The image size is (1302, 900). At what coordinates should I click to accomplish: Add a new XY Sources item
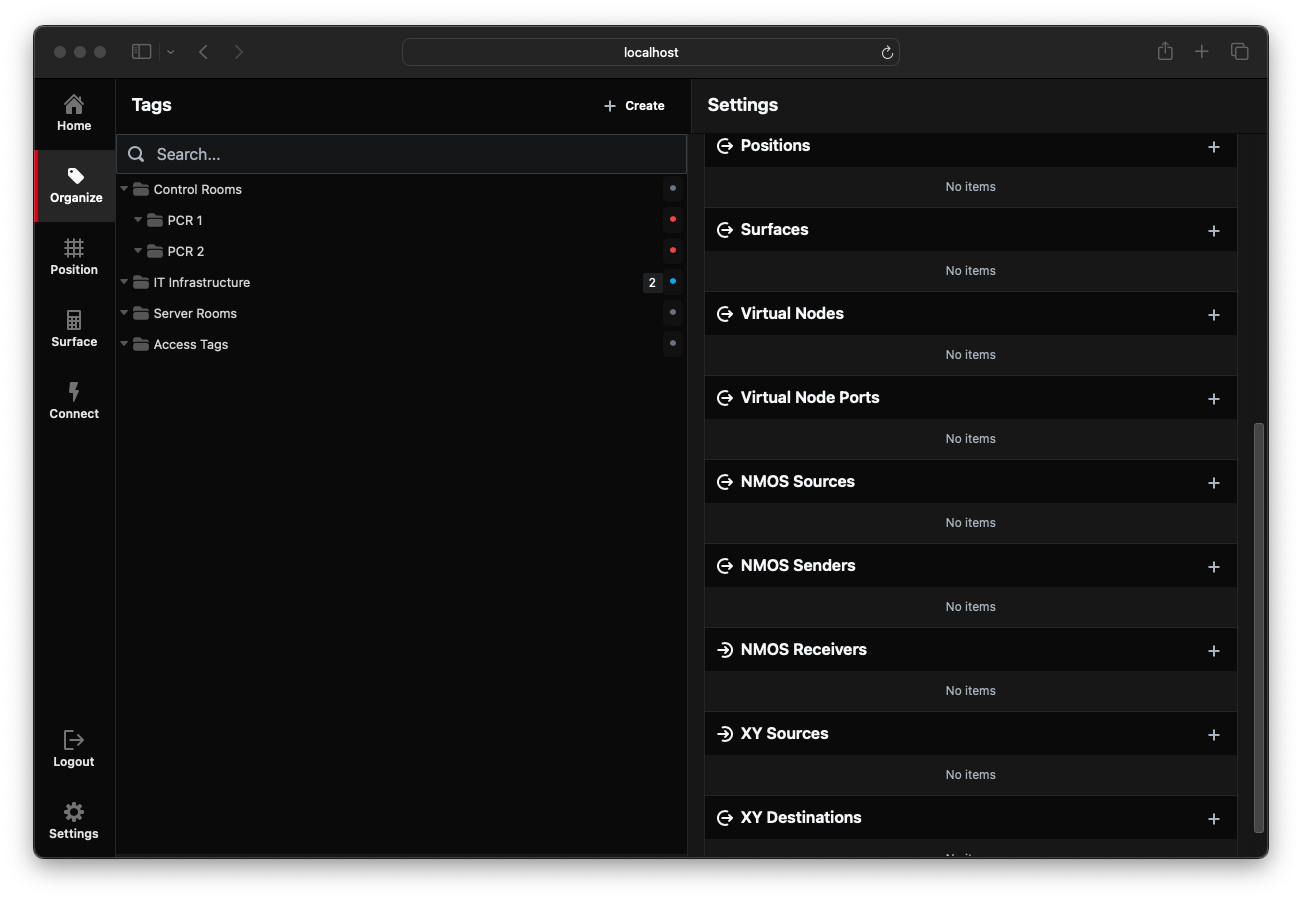(x=1213, y=735)
